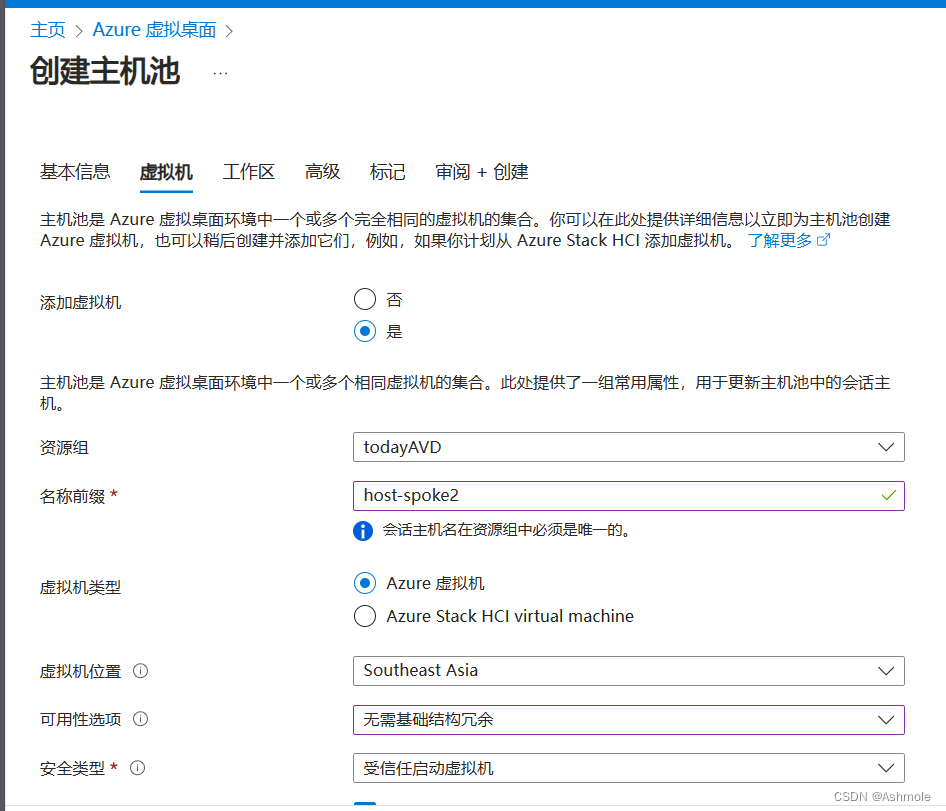Go to Azure 虚拟桌面 breadcrumb link

(x=154, y=30)
